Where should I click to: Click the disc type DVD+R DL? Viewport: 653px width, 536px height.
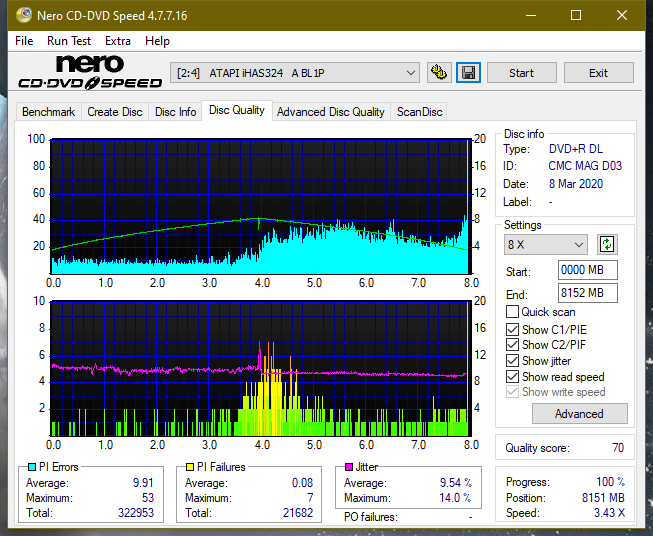point(576,149)
